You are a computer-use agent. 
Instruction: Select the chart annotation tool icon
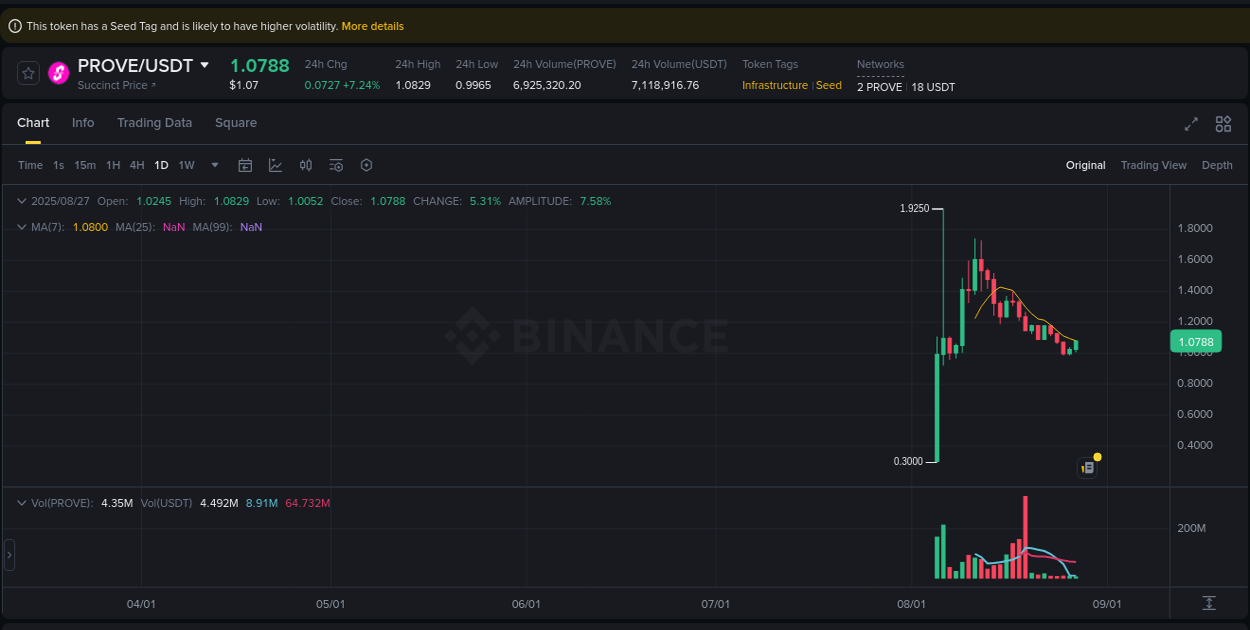point(275,165)
